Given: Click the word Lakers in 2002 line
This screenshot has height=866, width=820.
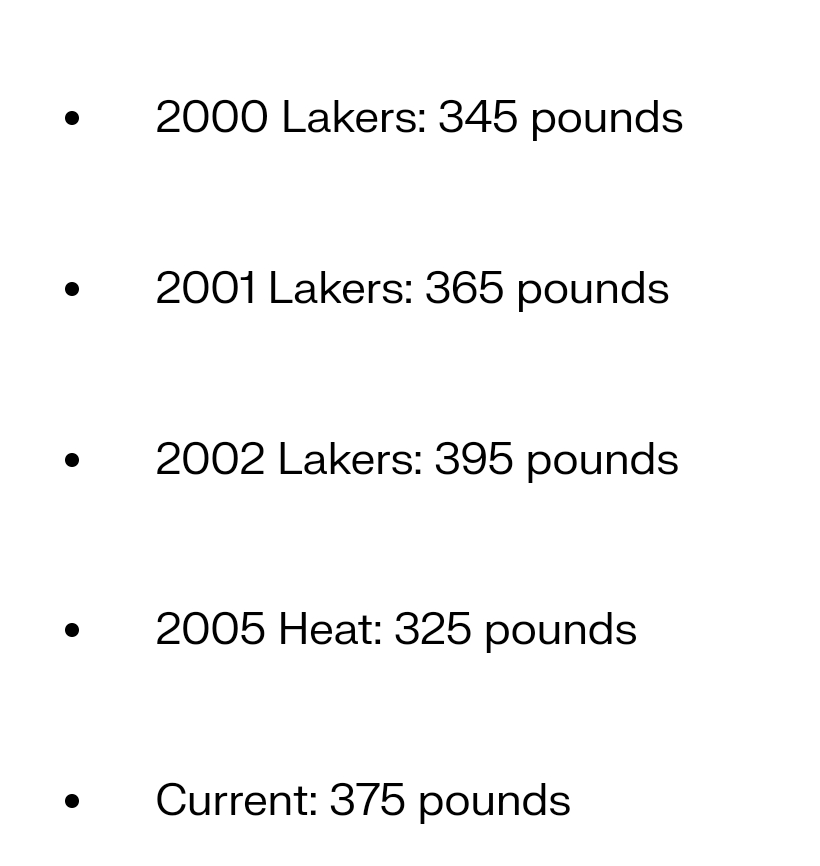Looking at the screenshot, I should coord(350,460).
